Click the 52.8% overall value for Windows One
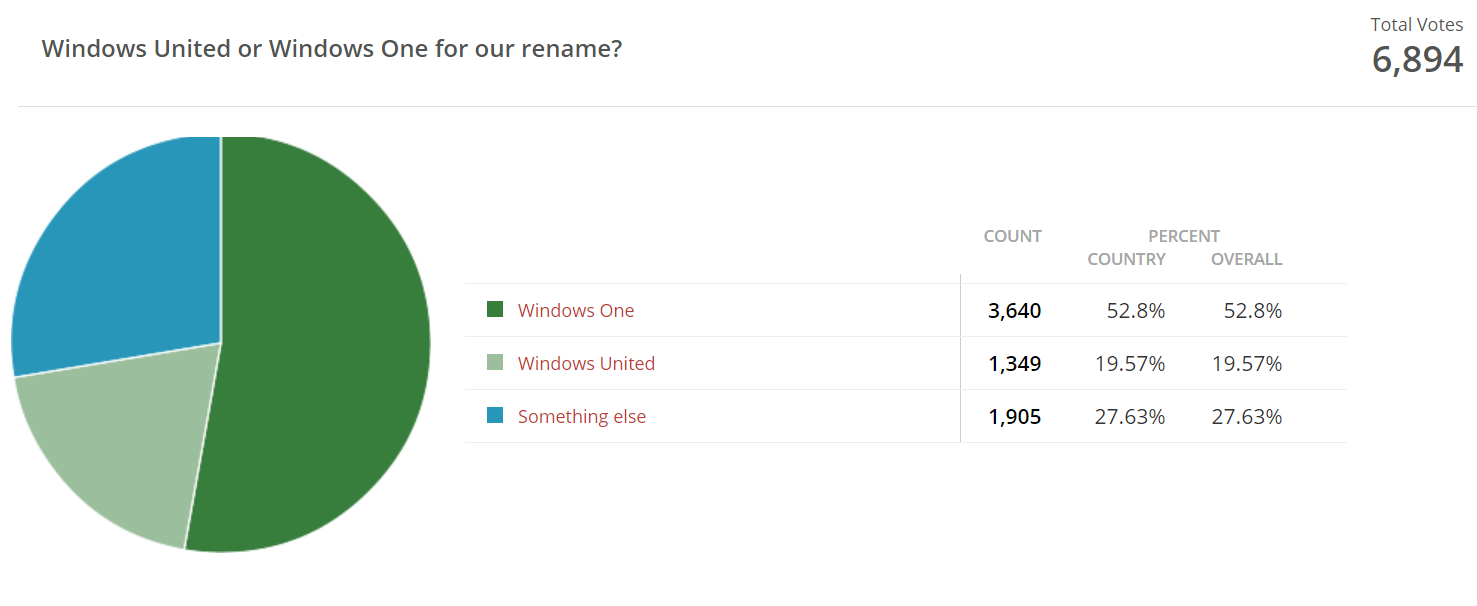This screenshot has width=1477, height=606. click(1253, 311)
